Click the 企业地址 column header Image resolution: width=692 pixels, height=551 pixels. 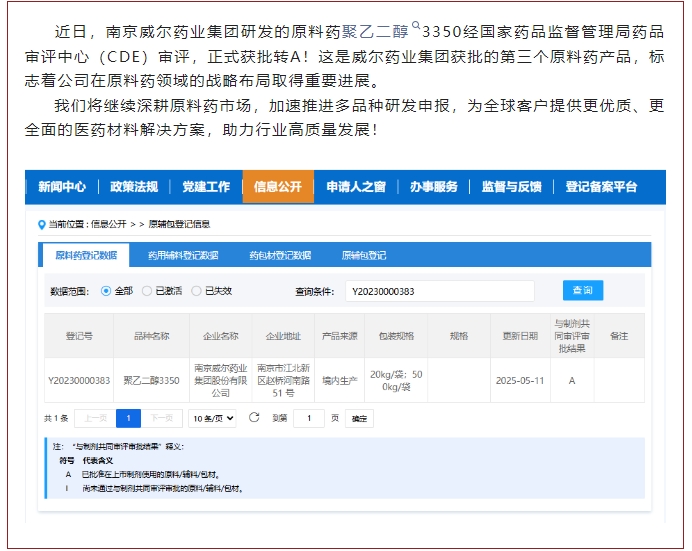(283, 336)
